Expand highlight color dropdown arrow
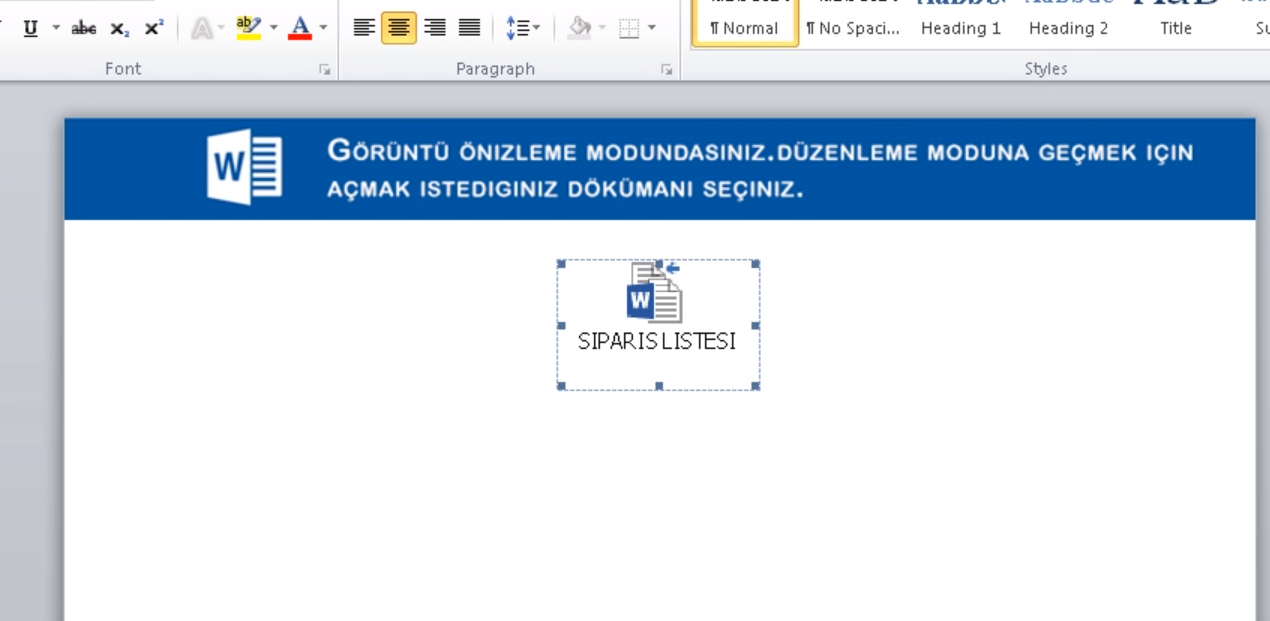Image resolution: width=1270 pixels, height=621 pixels. click(x=273, y=28)
